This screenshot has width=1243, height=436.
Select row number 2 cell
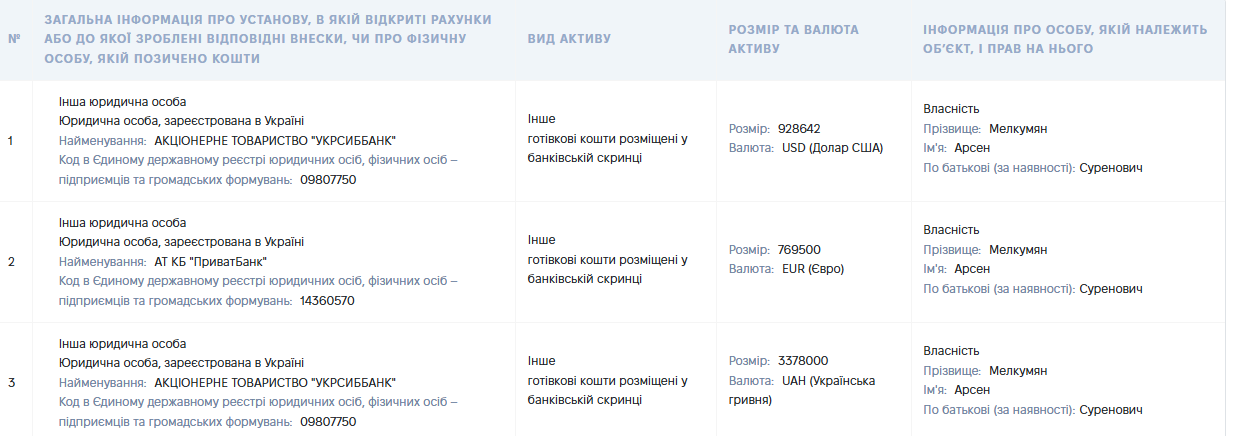click(x=11, y=262)
